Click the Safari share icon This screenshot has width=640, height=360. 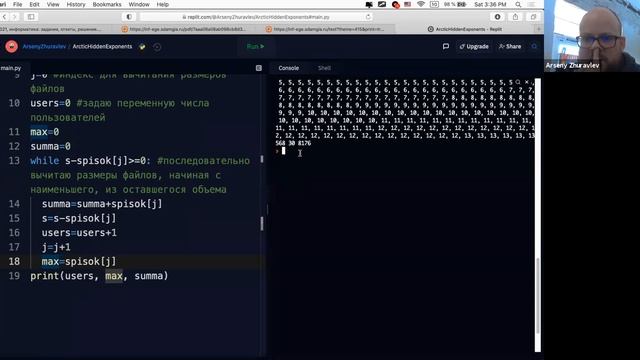516,17
